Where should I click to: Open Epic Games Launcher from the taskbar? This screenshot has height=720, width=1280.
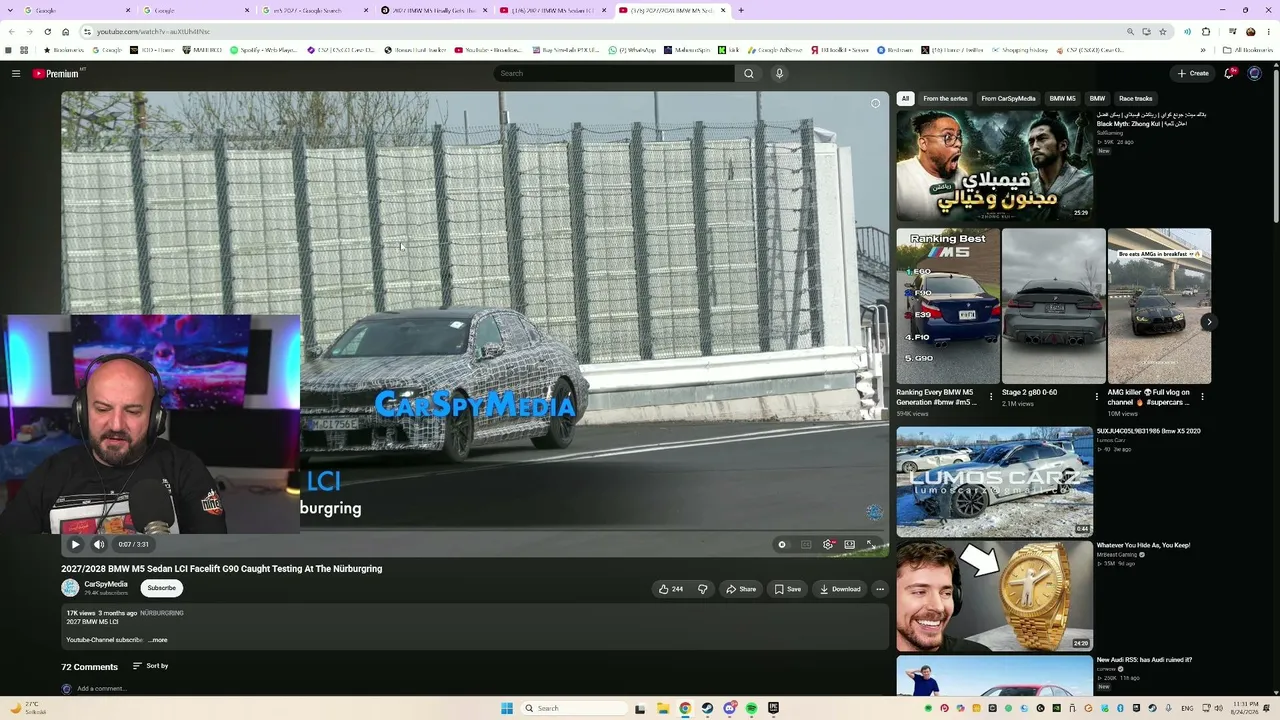773,709
